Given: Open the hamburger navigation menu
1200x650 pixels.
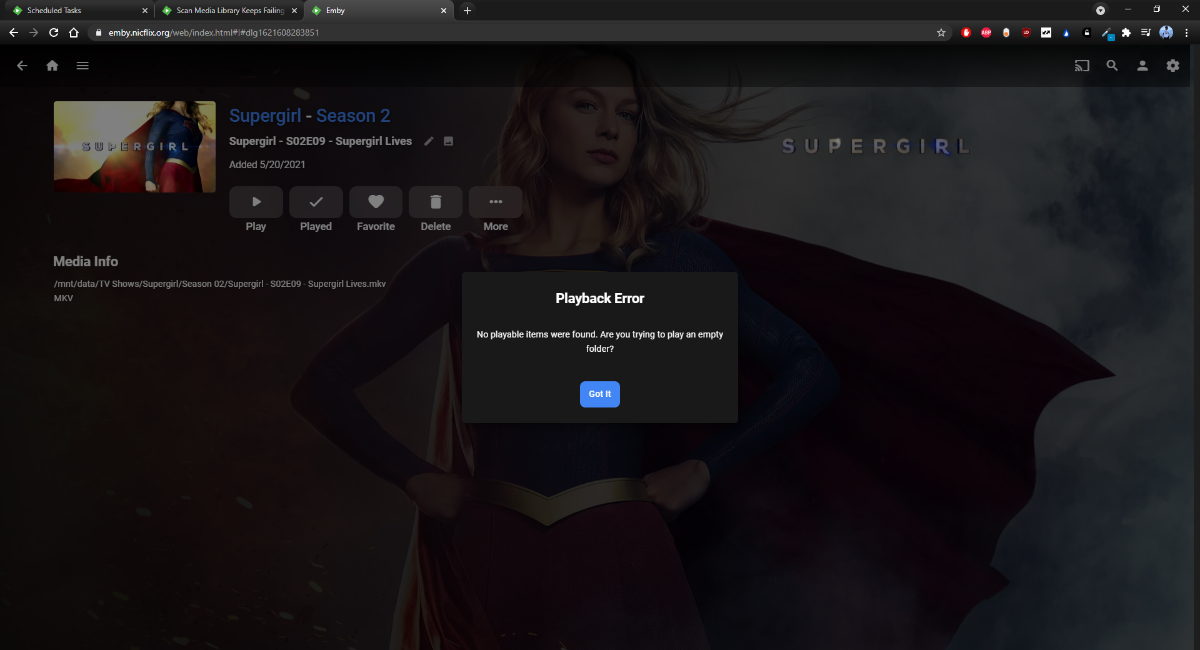Looking at the screenshot, I should point(82,65).
